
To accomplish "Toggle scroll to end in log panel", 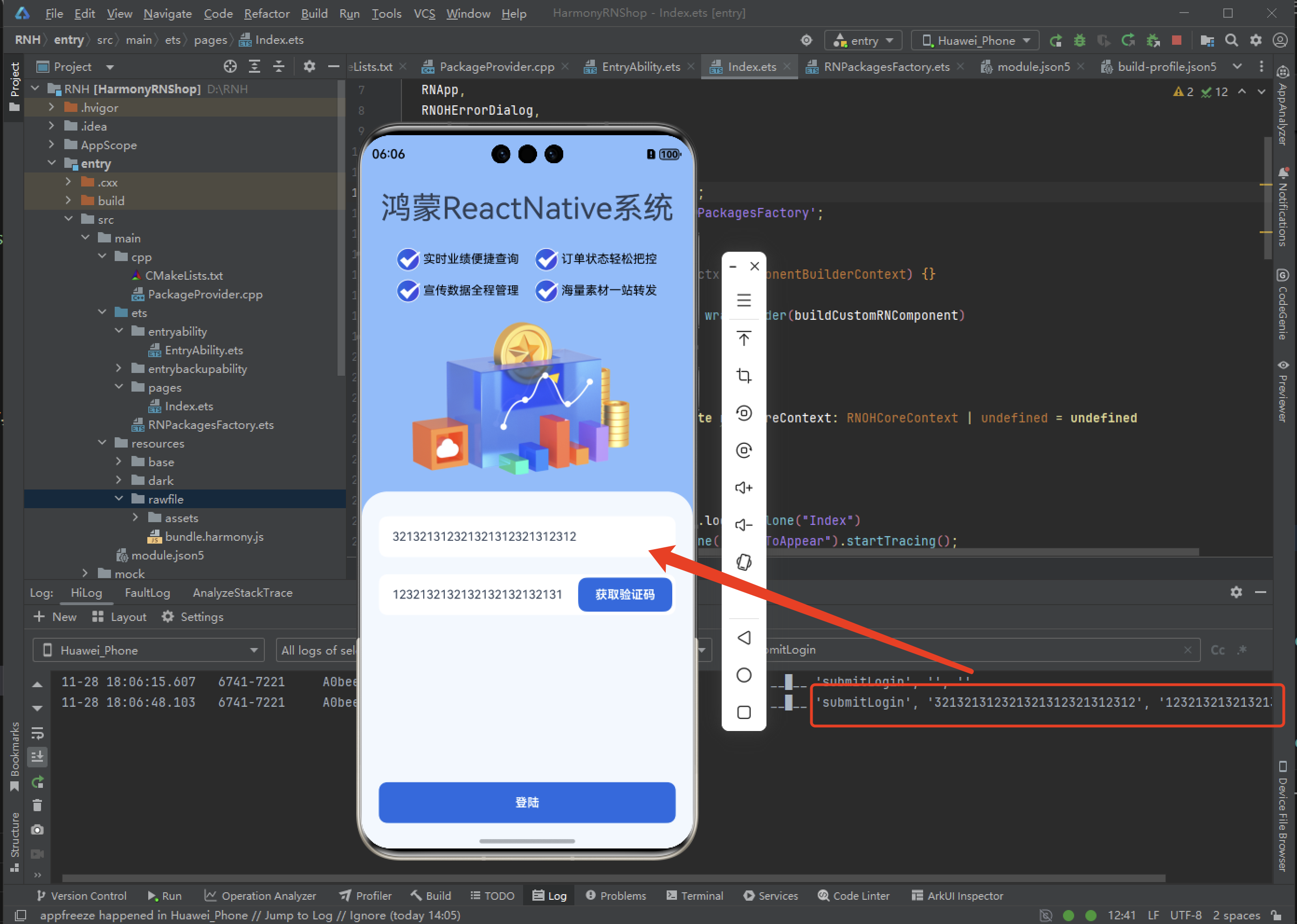I will [38, 757].
